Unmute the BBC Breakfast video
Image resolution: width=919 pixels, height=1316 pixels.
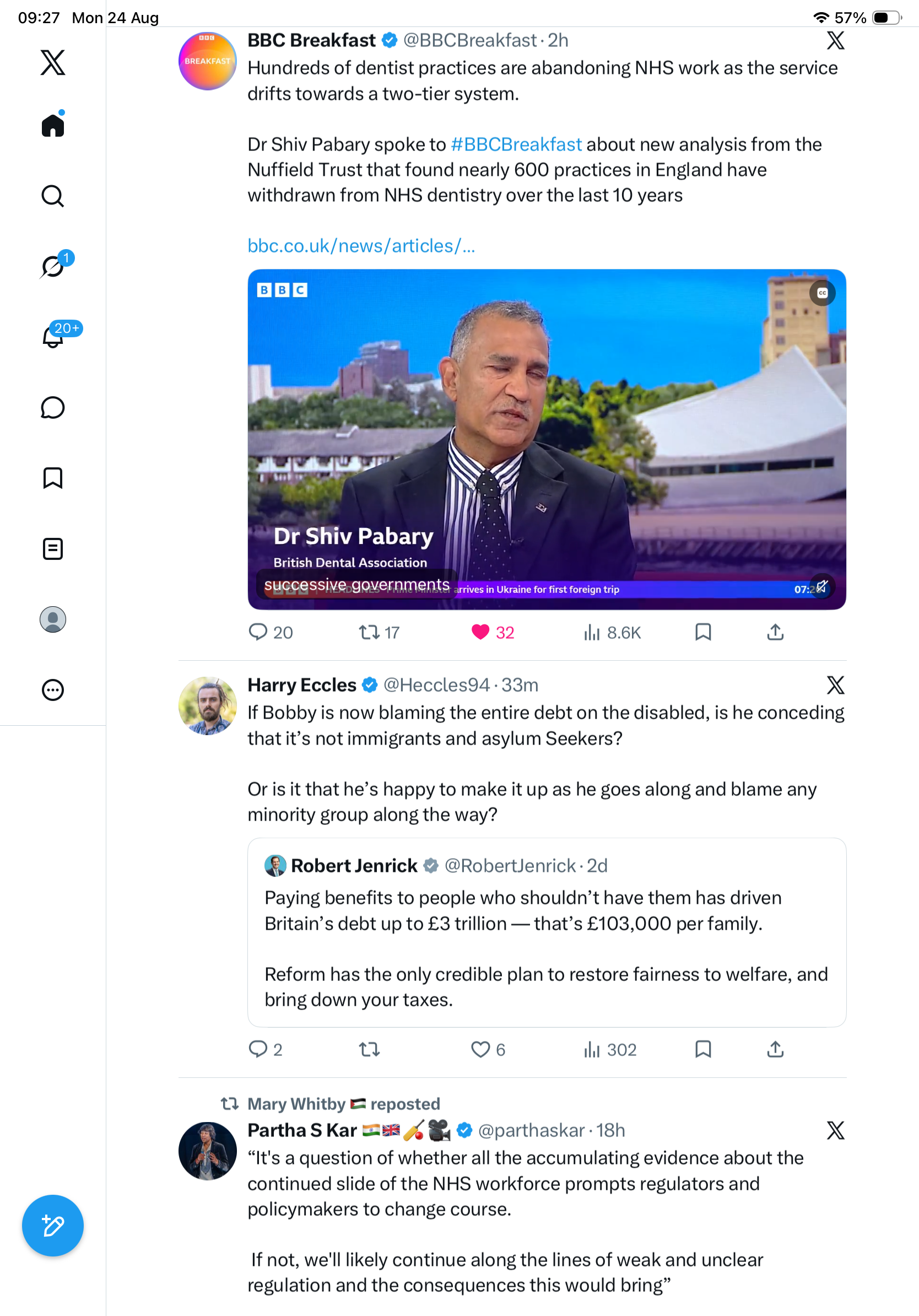(821, 587)
